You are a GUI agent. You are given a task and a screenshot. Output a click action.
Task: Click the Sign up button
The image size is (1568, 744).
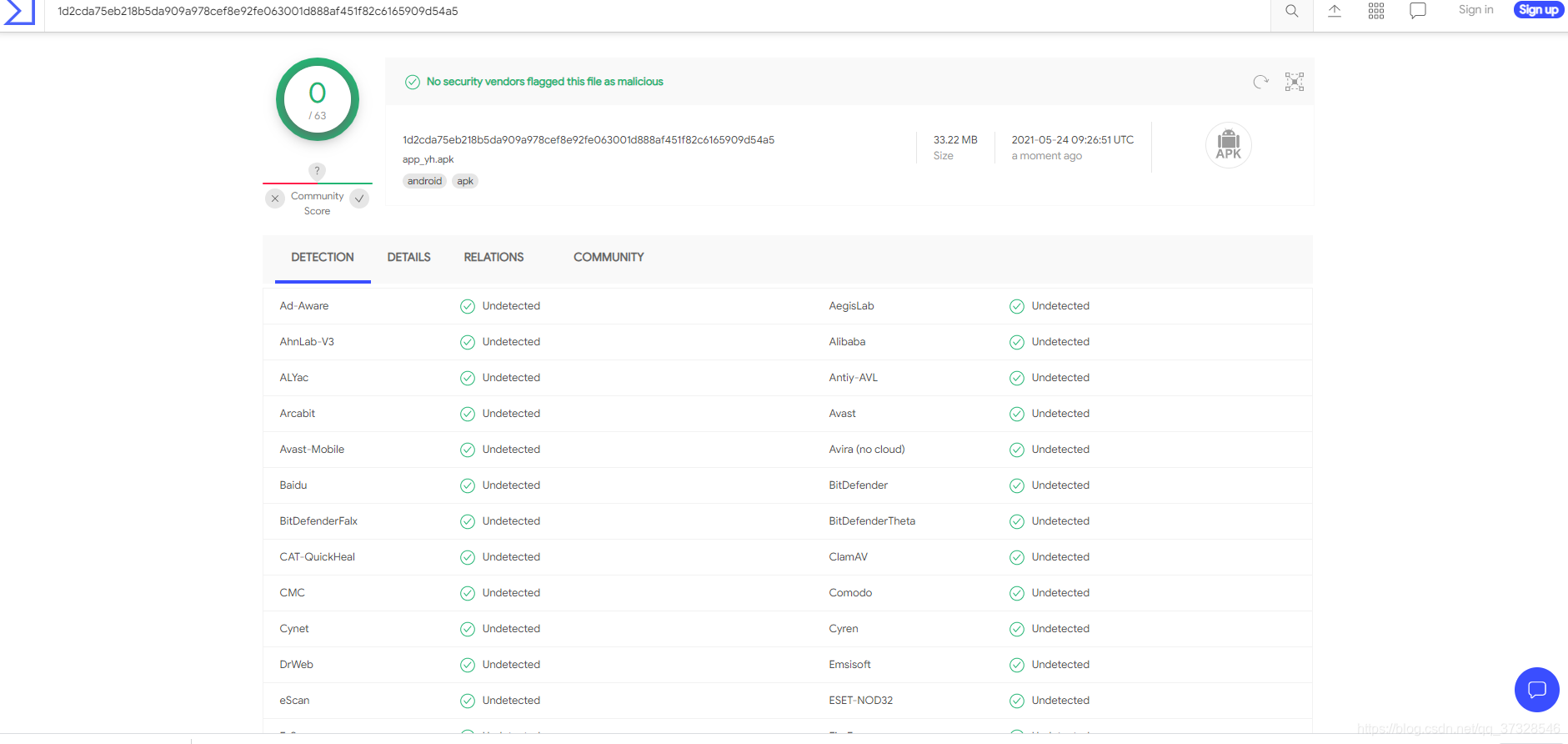(x=1538, y=10)
